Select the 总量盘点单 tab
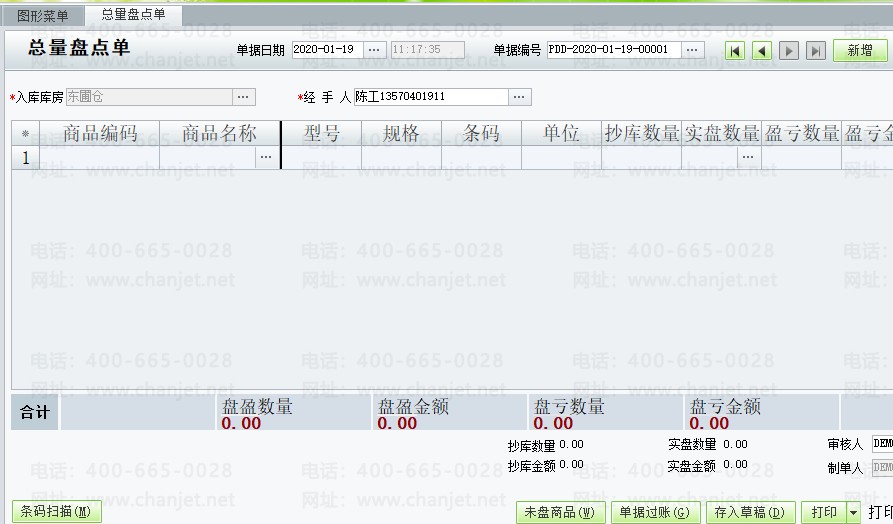The image size is (893, 524). point(133,15)
